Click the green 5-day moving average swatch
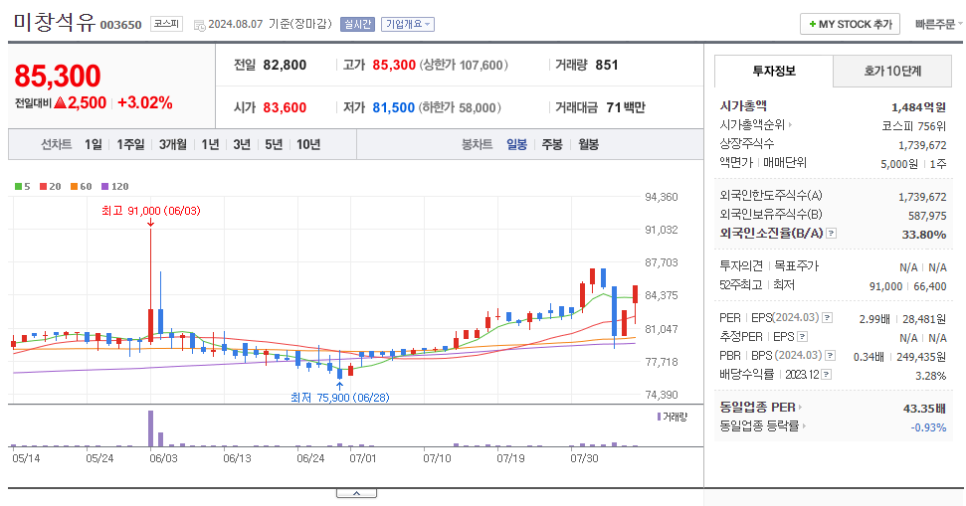The height and width of the screenshot is (506, 966). (18, 186)
